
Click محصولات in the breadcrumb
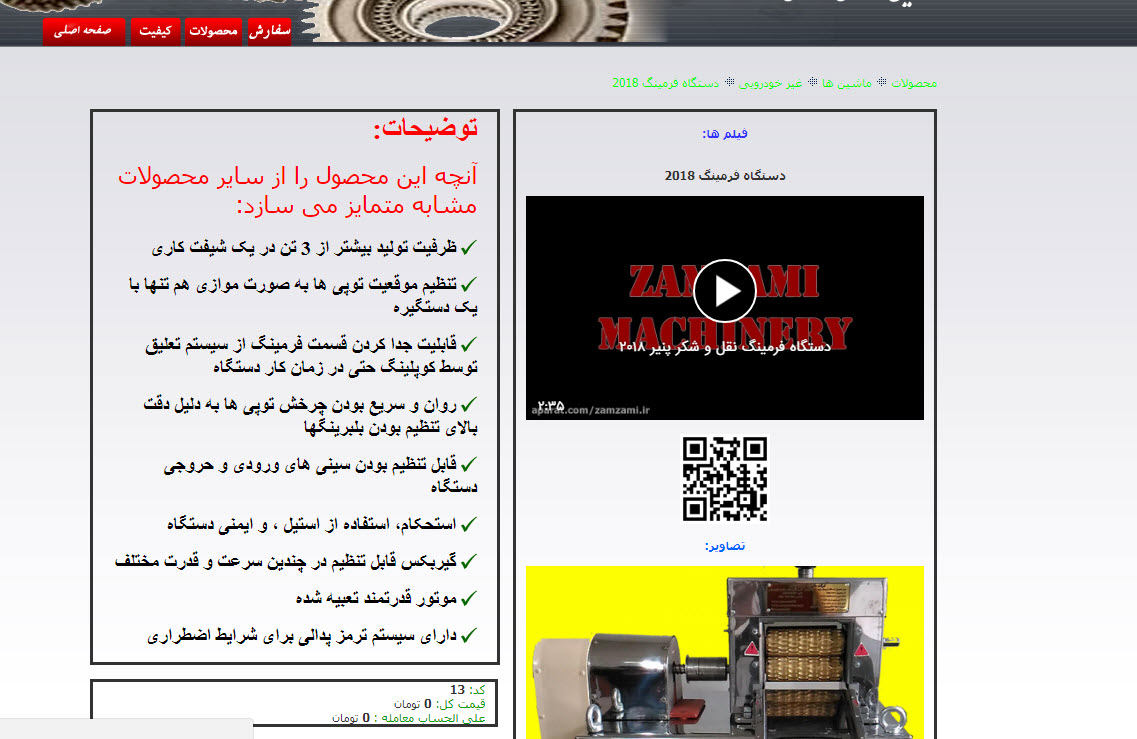914,83
